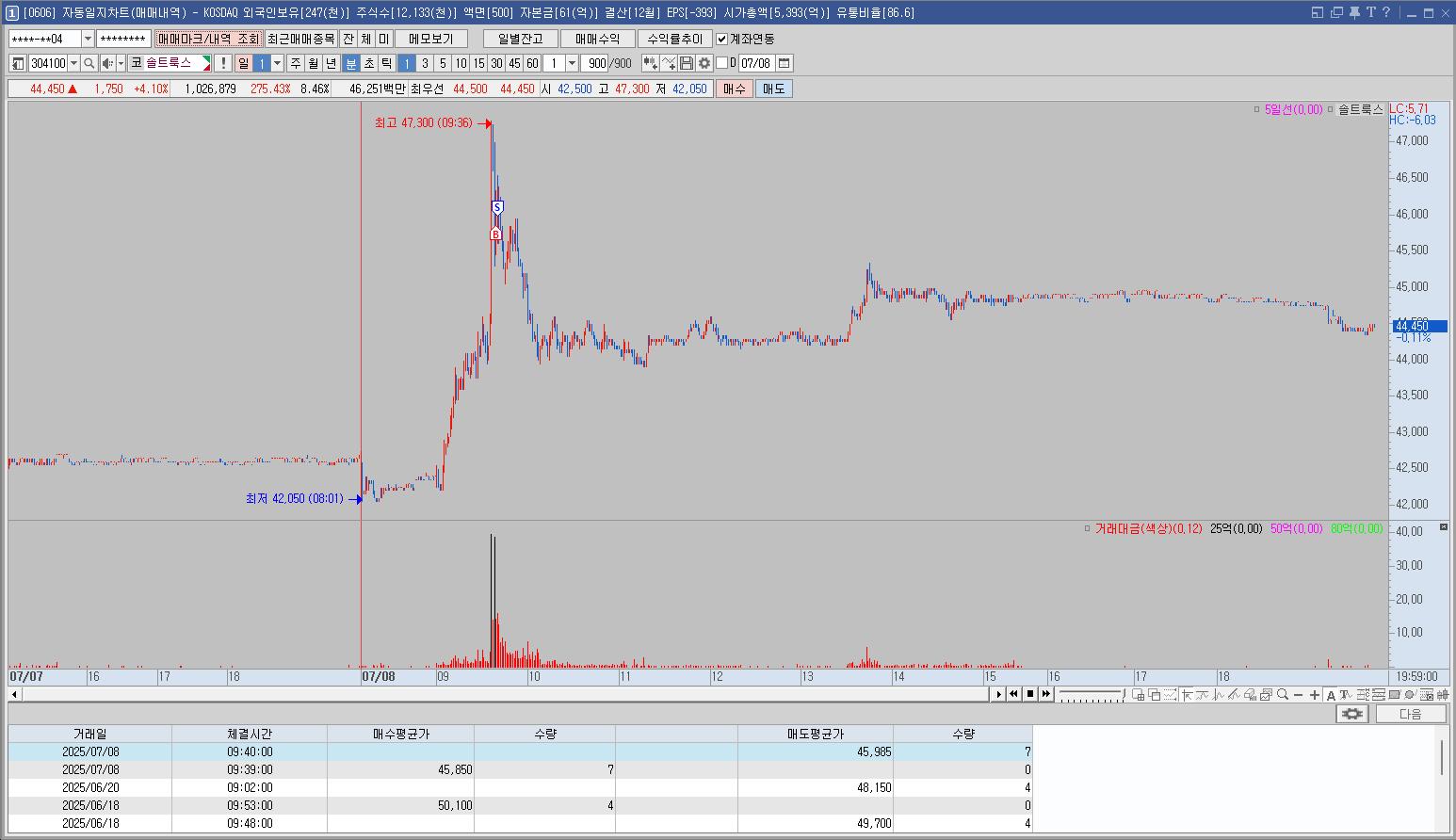Click the help question mark icon

[x=1386, y=12]
